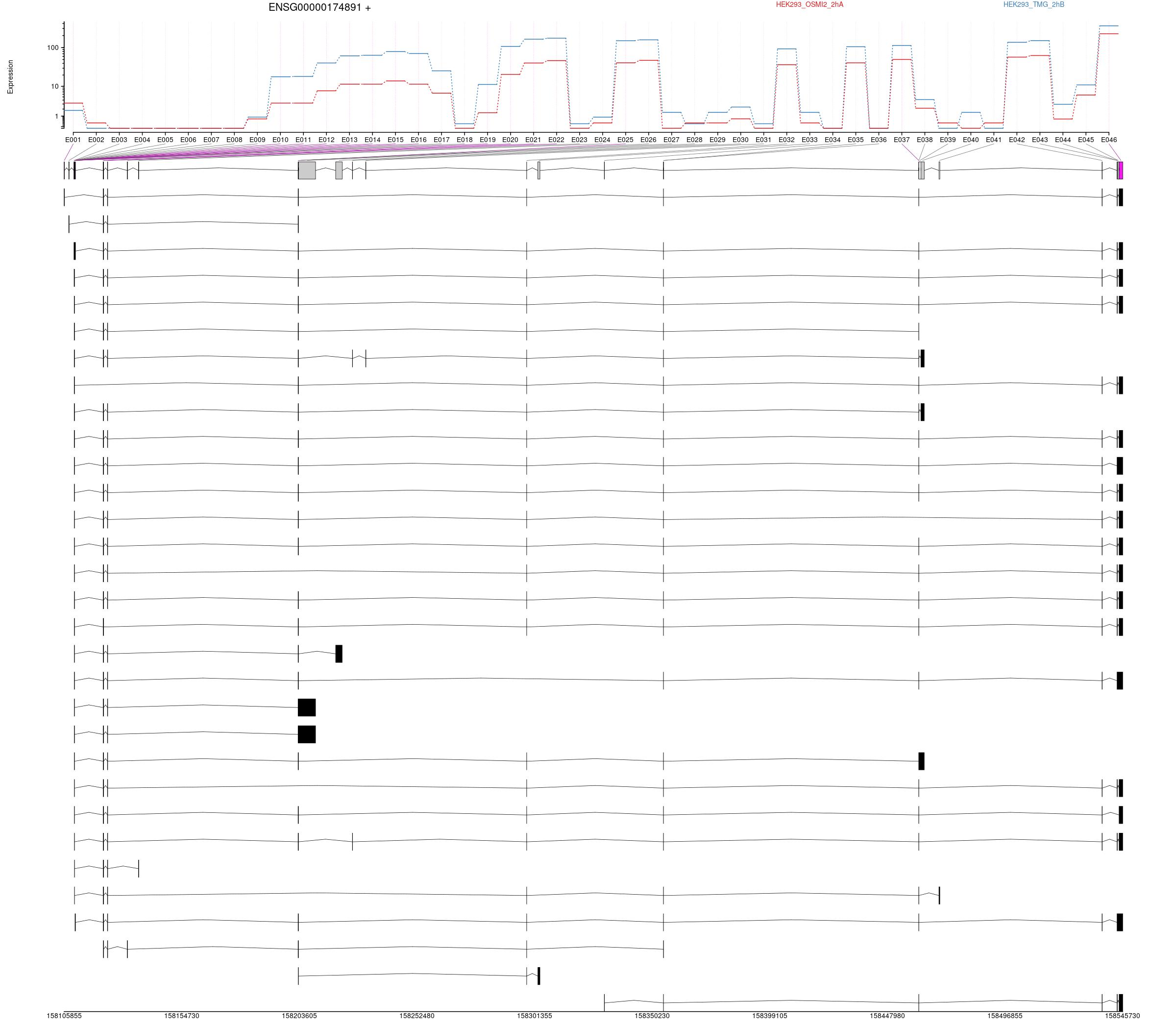Click the exon label E037
1176x1024 pixels.
(902, 140)
